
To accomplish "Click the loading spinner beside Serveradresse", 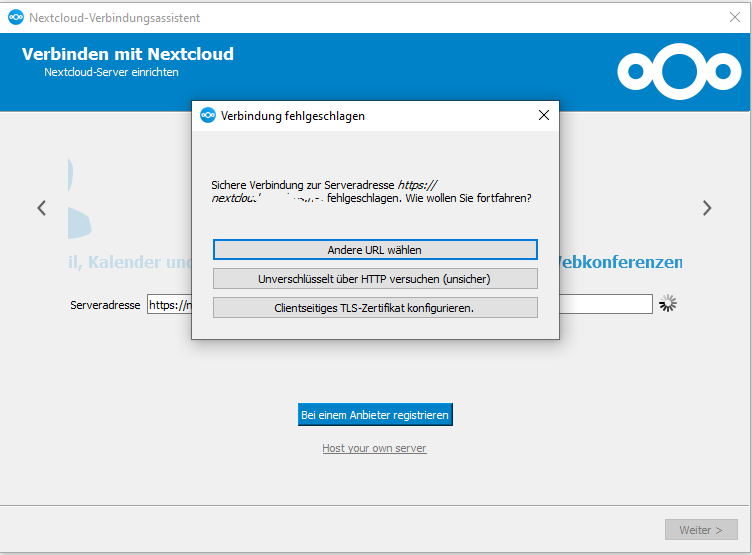I will click(667, 303).
